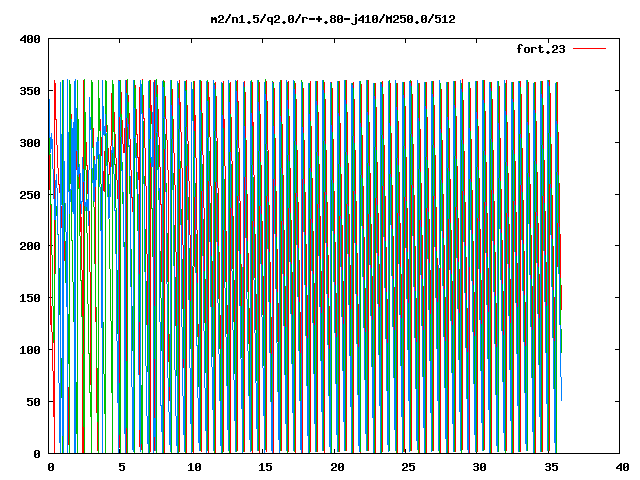Viewport: 640px width, 480px height.
Task: Click the y-axis label 300
Action: click(30, 143)
